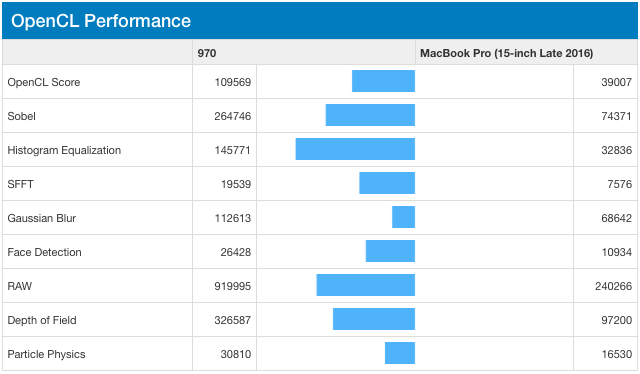
Task: Select the SFFT row label
Action: click(x=20, y=184)
